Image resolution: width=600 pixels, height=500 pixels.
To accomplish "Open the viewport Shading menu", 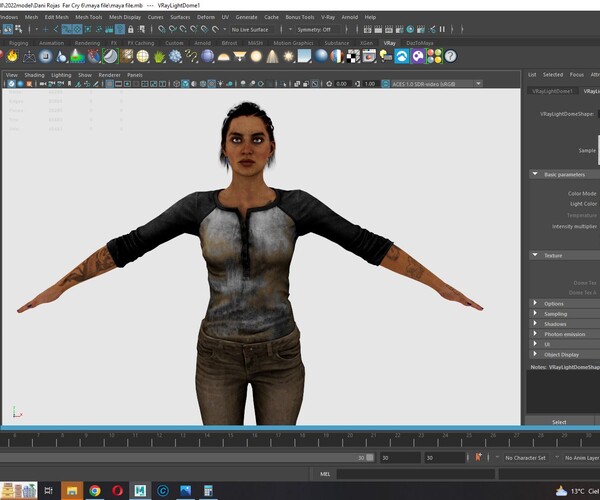I will click(x=34, y=75).
